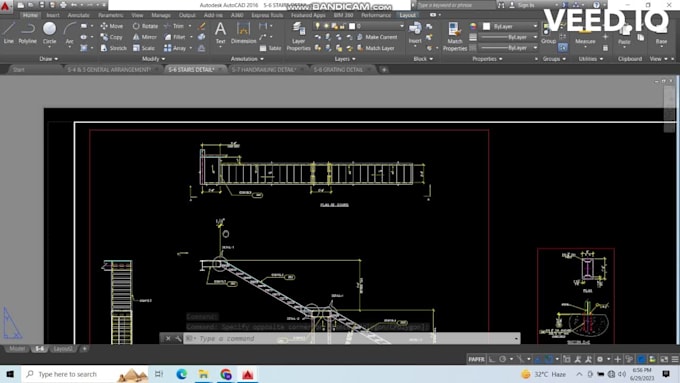This screenshot has height=383, width=680.
Task: Switch to S-4 & 5 GENERAL ARRANGEMENT tab
Action: coord(109,69)
